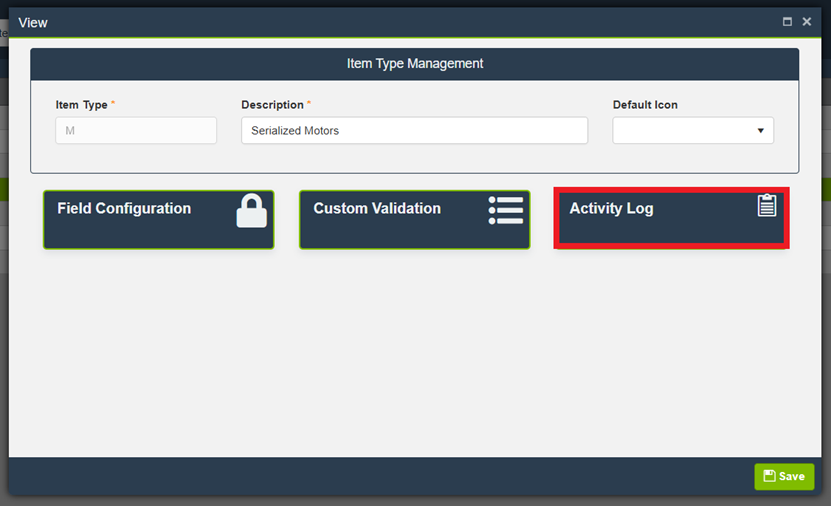Screen dimensions: 831x506
Task: Click the View dialog title text
Action: tap(33, 22)
